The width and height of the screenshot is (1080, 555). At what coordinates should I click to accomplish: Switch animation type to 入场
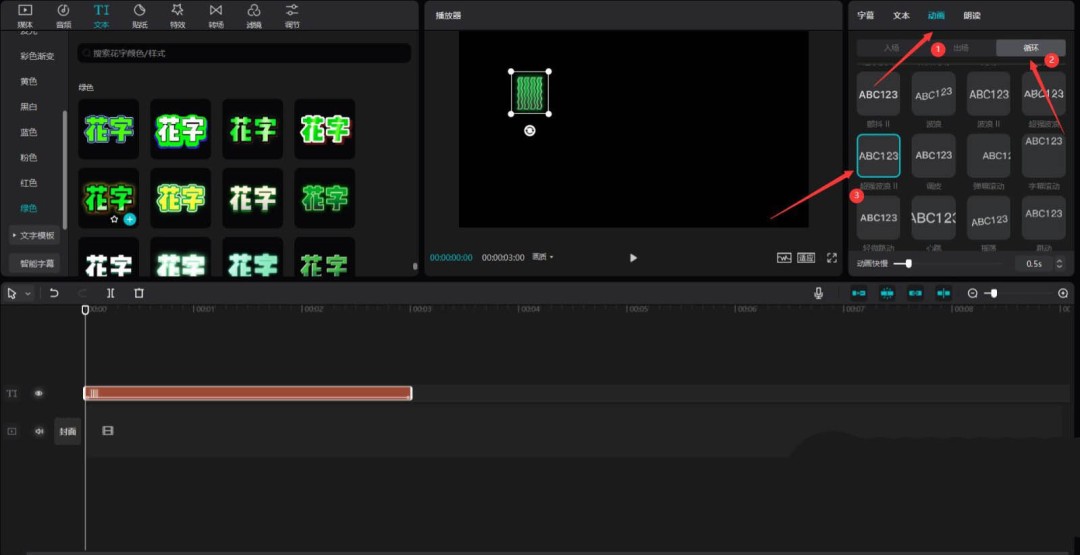point(891,48)
